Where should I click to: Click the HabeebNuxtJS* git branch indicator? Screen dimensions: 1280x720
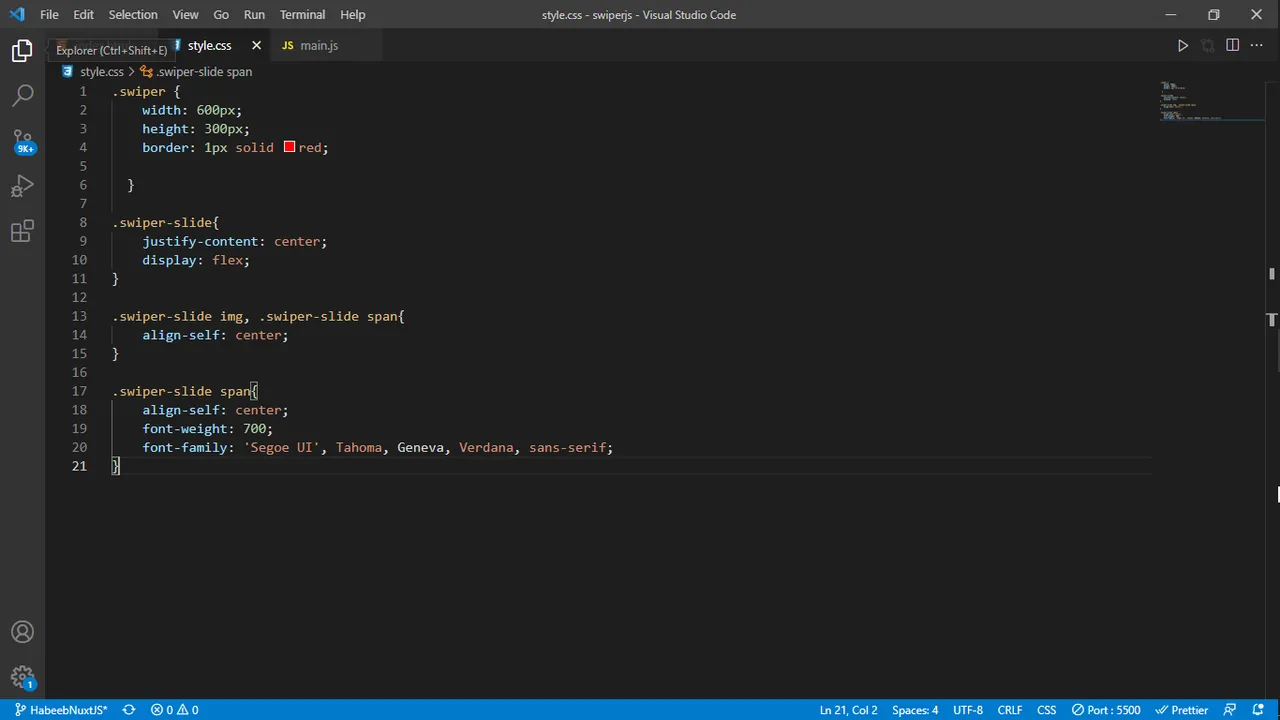point(60,710)
